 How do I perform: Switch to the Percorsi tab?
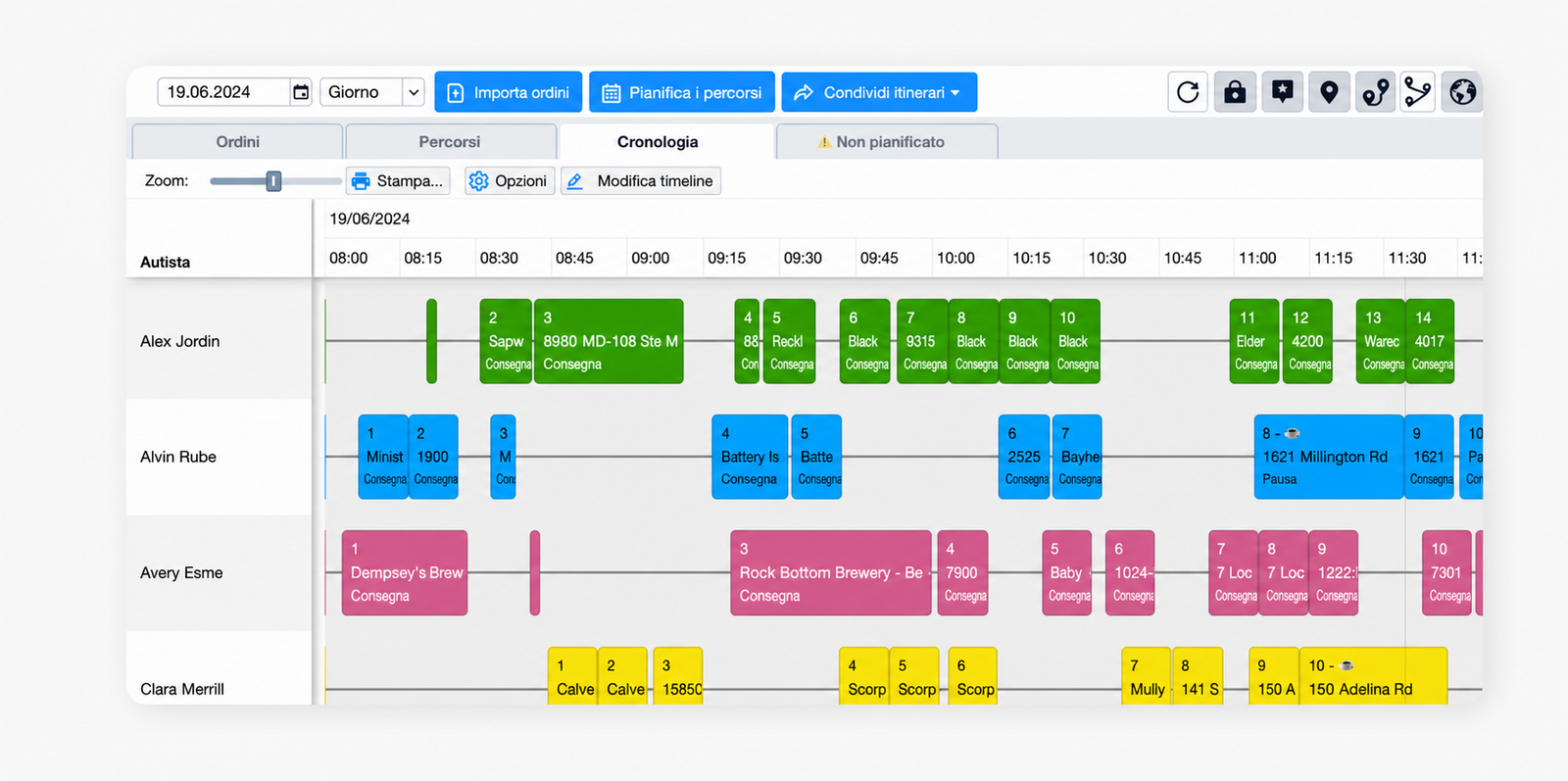[450, 142]
